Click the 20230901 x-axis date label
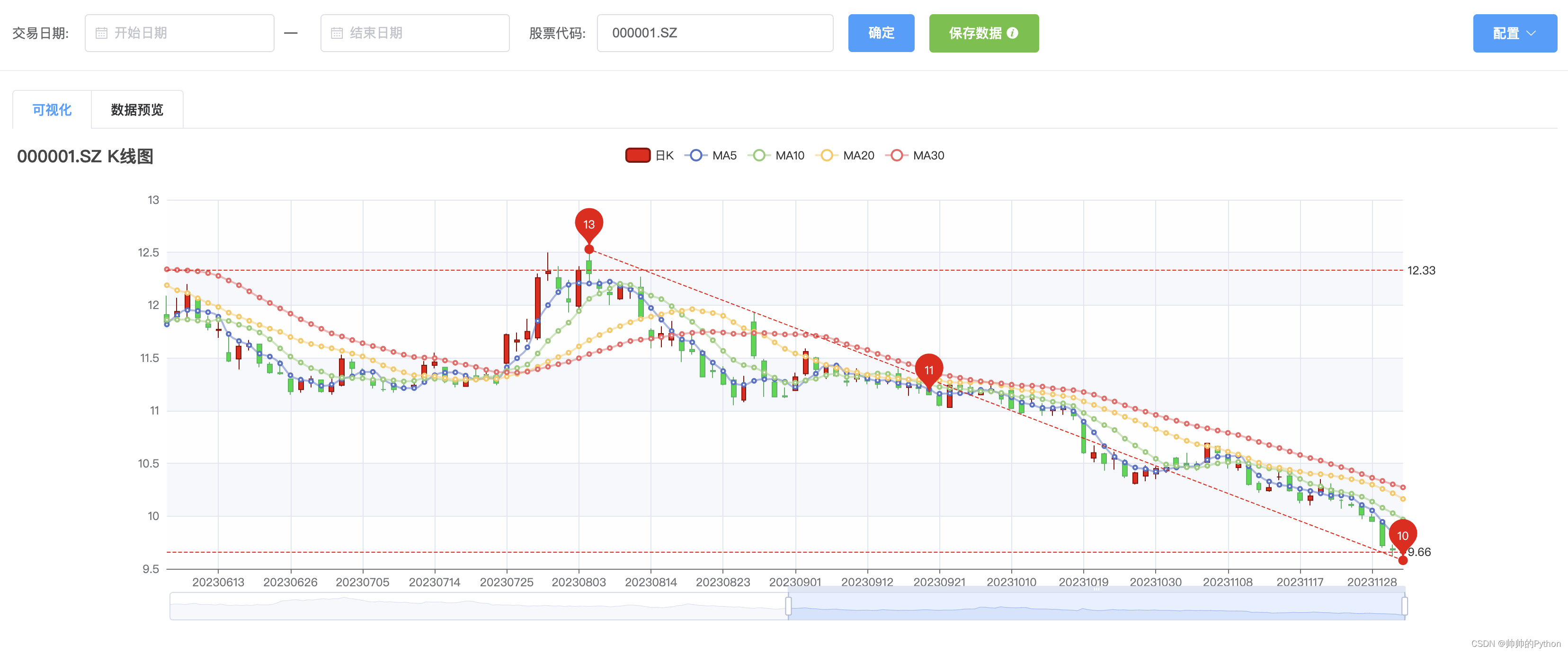This screenshot has width=1568, height=653. [x=795, y=582]
